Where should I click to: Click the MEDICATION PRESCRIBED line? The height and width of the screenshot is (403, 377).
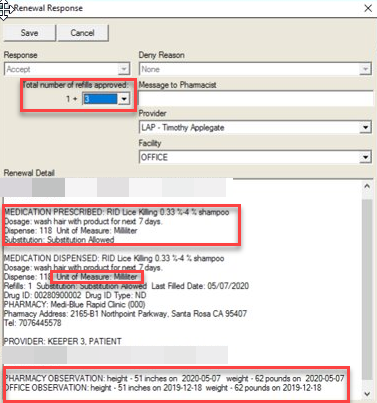tap(117, 212)
